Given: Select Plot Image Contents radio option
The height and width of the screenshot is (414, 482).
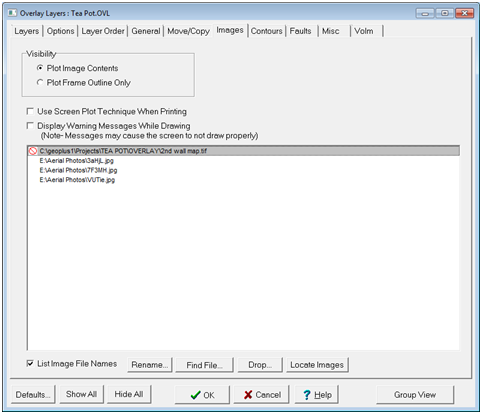Looking at the screenshot, I should pos(40,68).
